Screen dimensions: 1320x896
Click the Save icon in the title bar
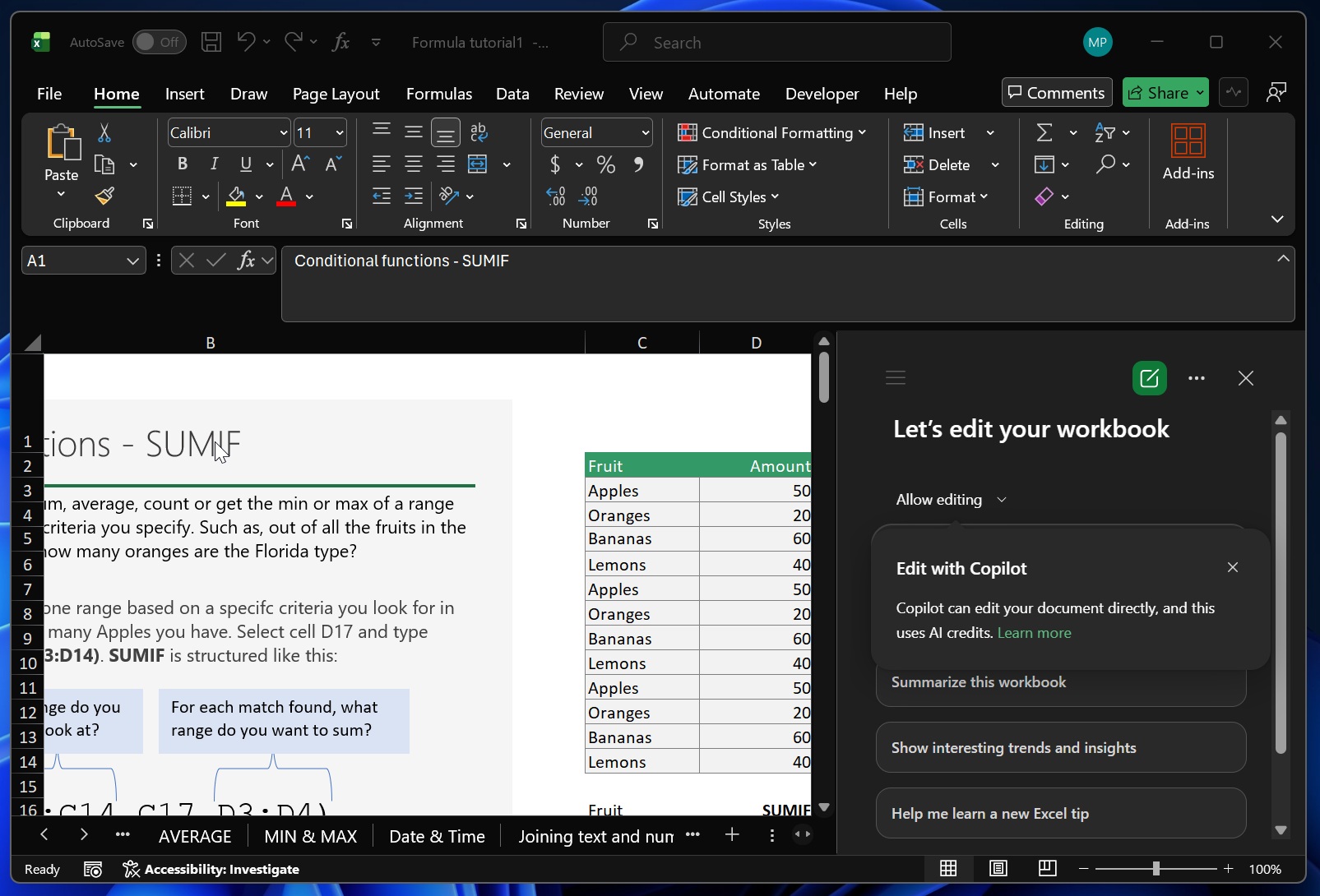211,42
